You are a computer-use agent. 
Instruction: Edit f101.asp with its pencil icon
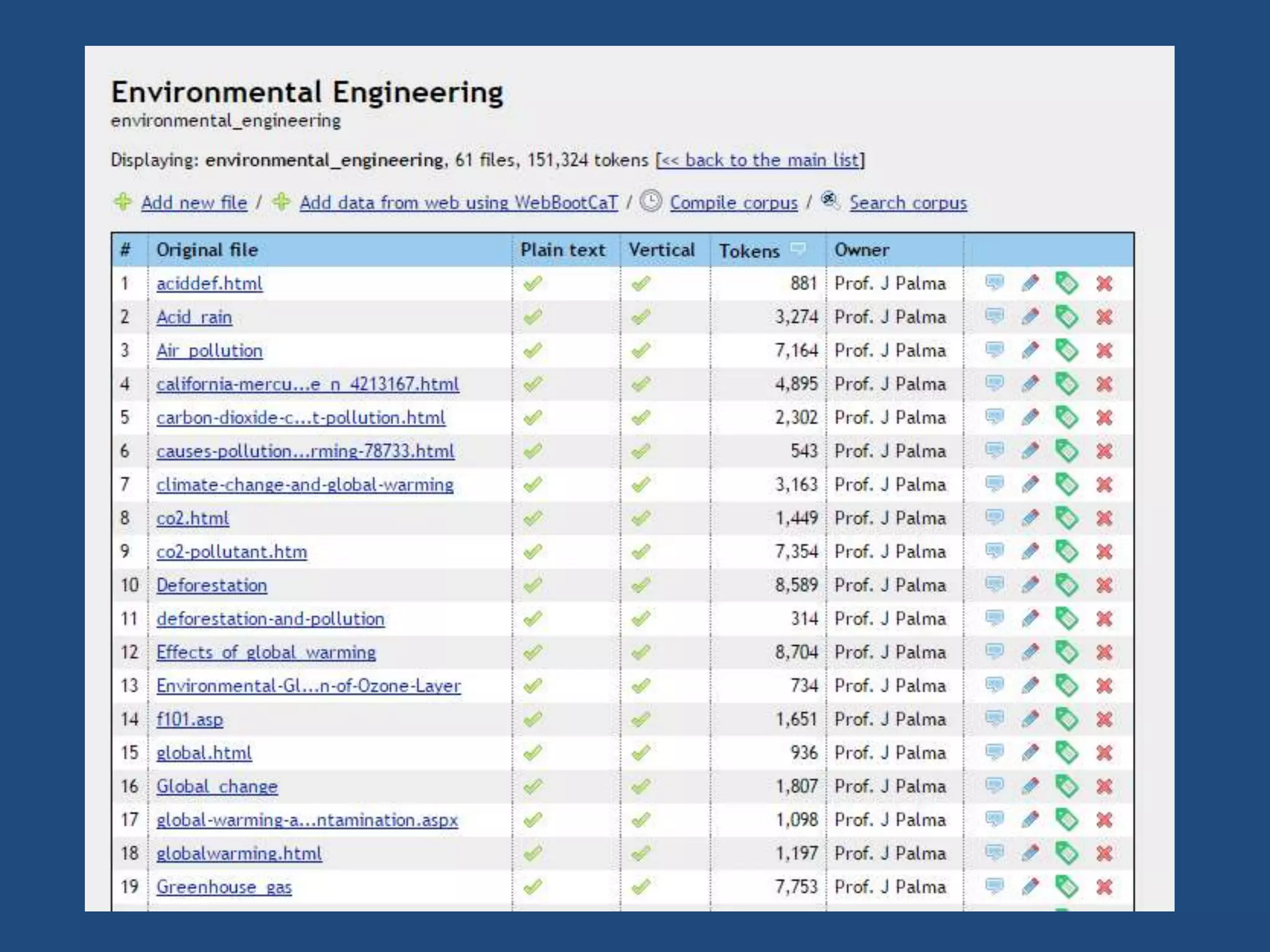point(1030,719)
